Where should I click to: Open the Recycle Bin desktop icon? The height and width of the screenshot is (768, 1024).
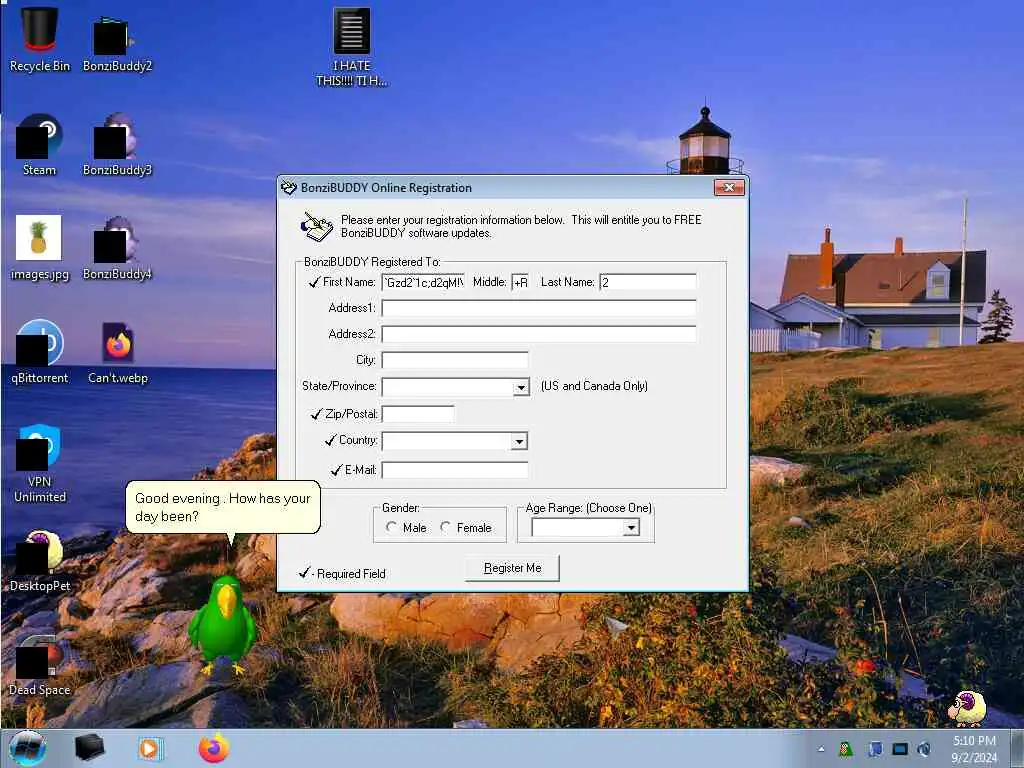click(x=39, y=39)
